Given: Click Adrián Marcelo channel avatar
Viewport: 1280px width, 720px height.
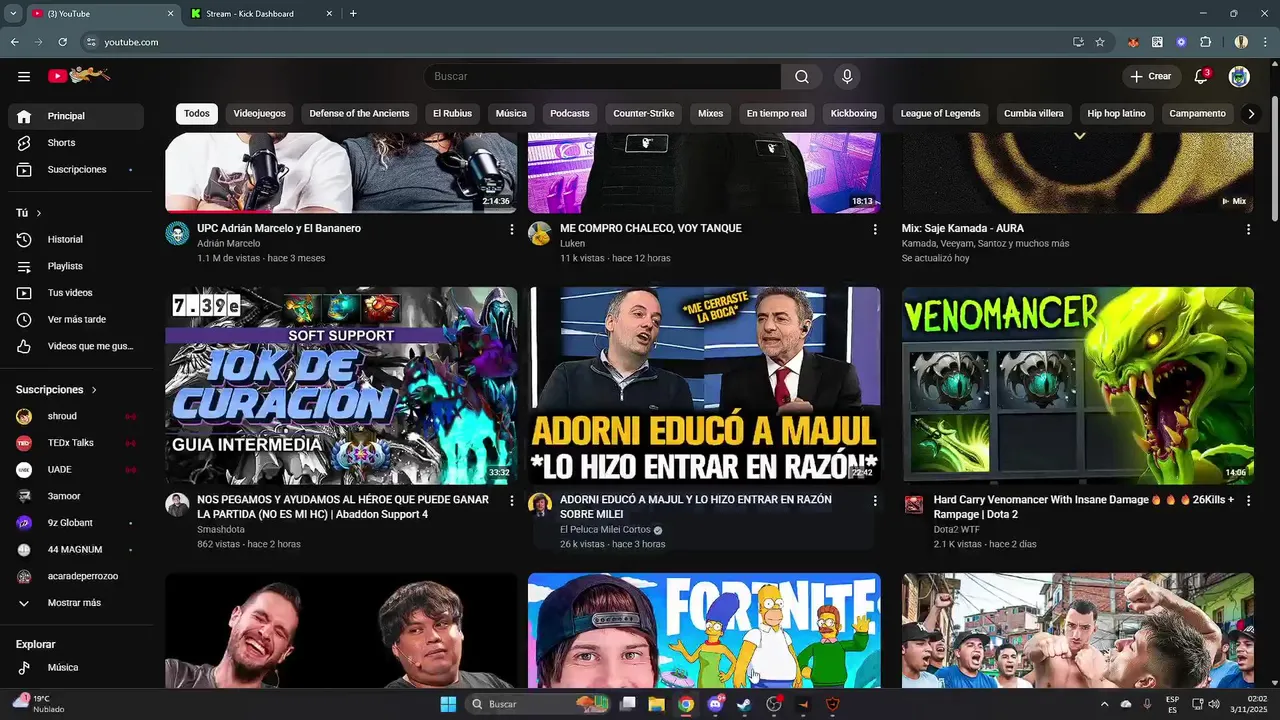Looking at the screenshot, I should 177,234.
